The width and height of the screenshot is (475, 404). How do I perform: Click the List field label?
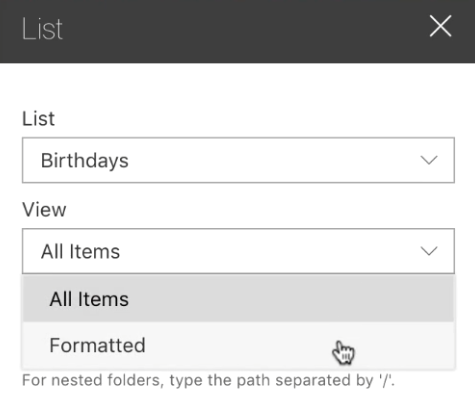(38, 118)
